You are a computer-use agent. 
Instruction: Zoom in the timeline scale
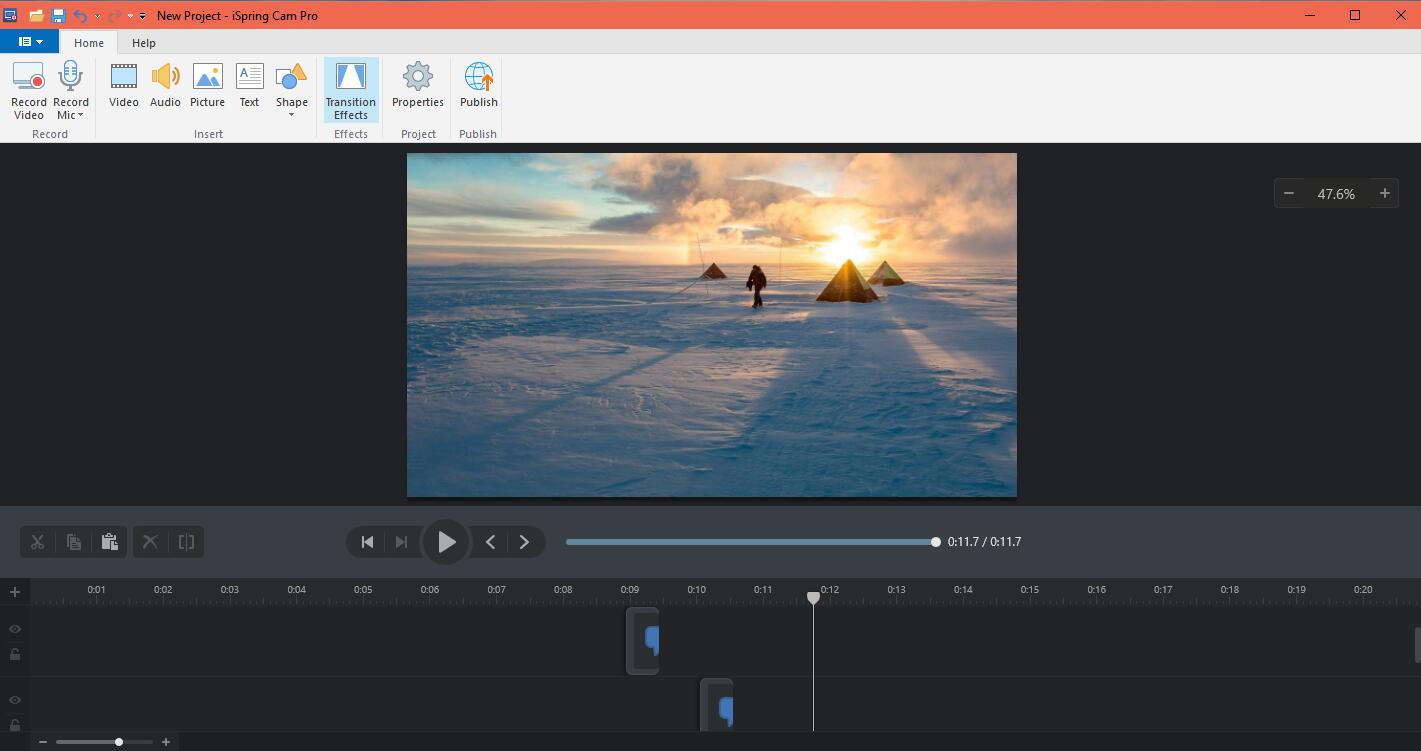pos(166,742)
